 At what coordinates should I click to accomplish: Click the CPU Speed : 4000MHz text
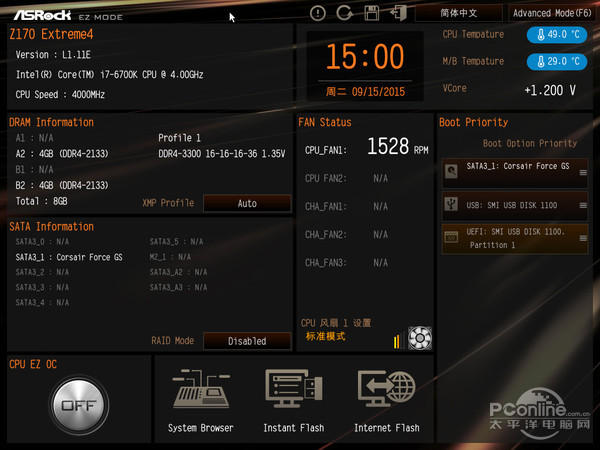tap(60, 95)
